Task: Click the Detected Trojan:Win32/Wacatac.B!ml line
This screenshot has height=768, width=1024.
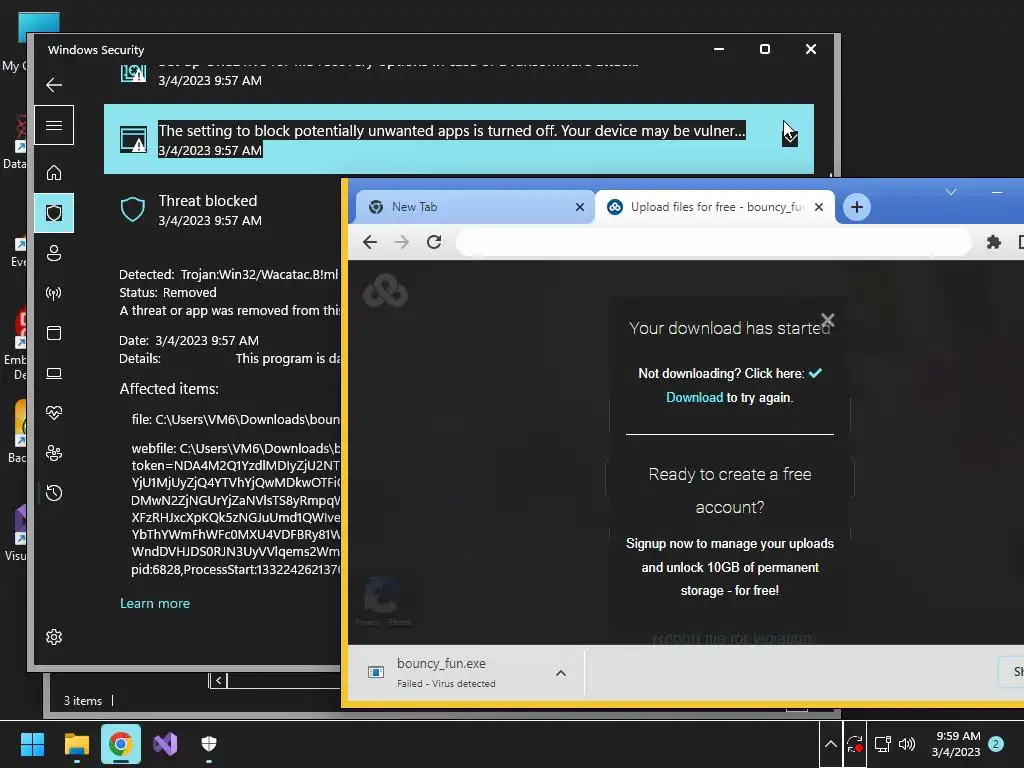Action: (x=229, y=274)
